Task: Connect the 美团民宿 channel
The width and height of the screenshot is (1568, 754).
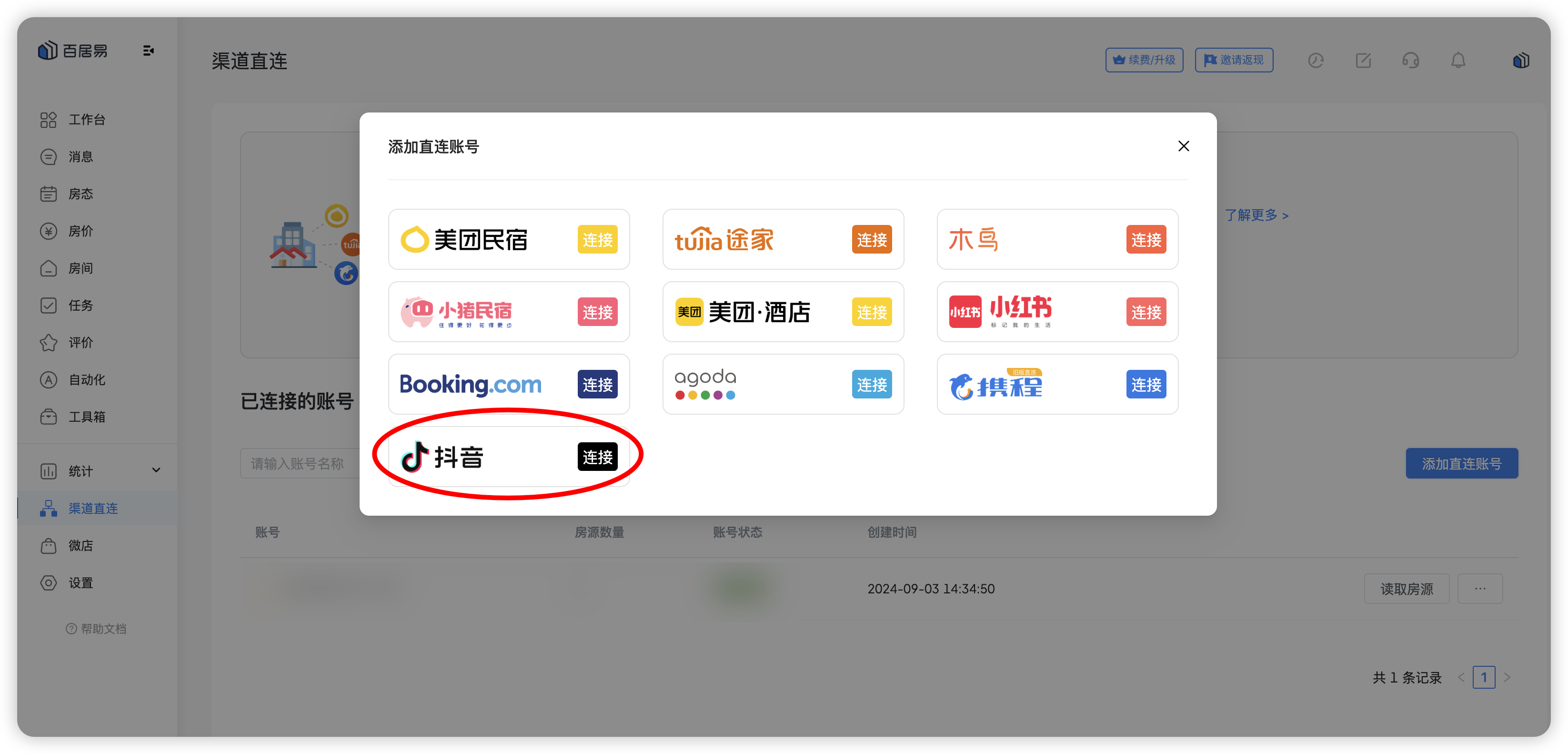Action: point(597,239)
